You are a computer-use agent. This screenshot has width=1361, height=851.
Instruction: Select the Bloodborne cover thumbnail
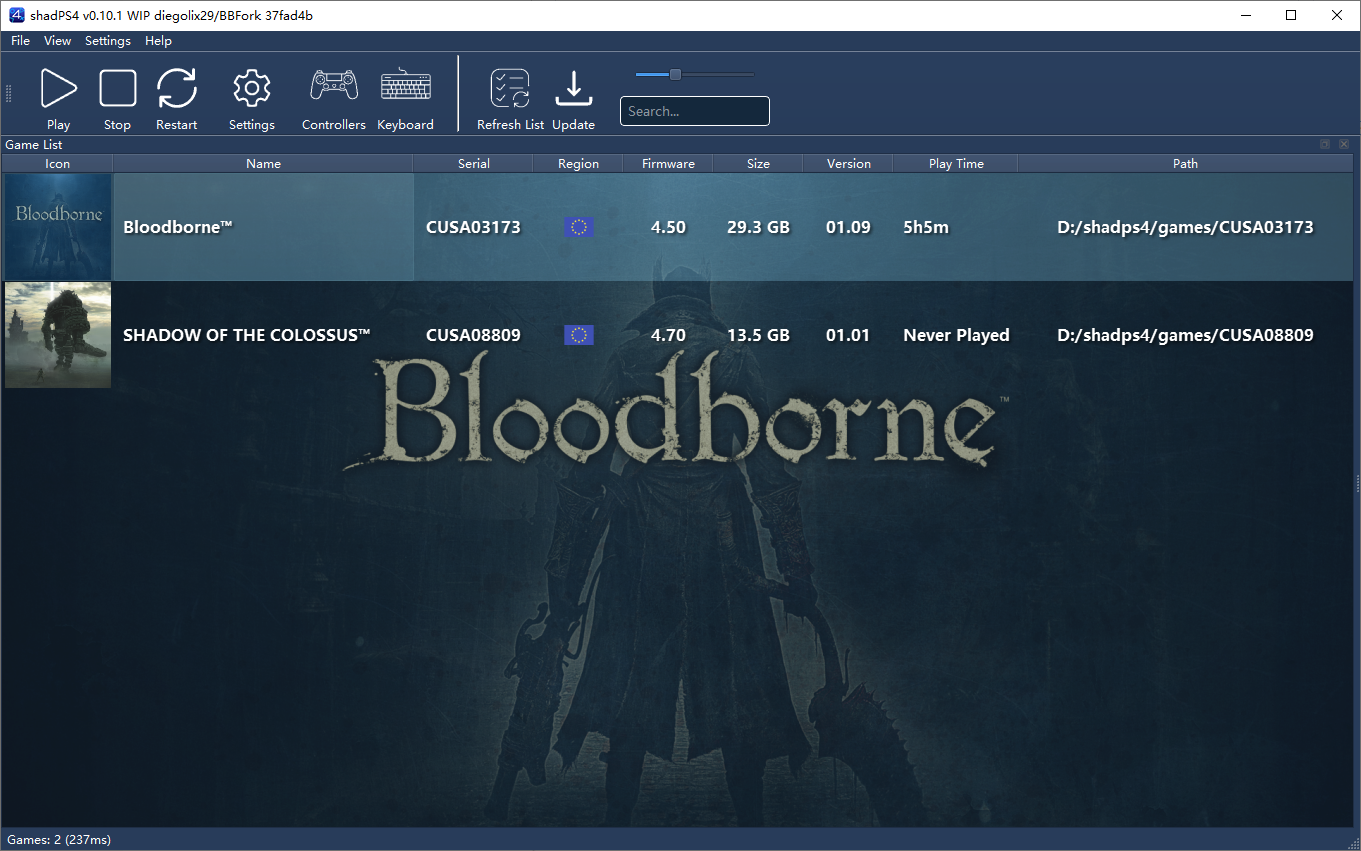pyautogui.click(x=58, y=227)
